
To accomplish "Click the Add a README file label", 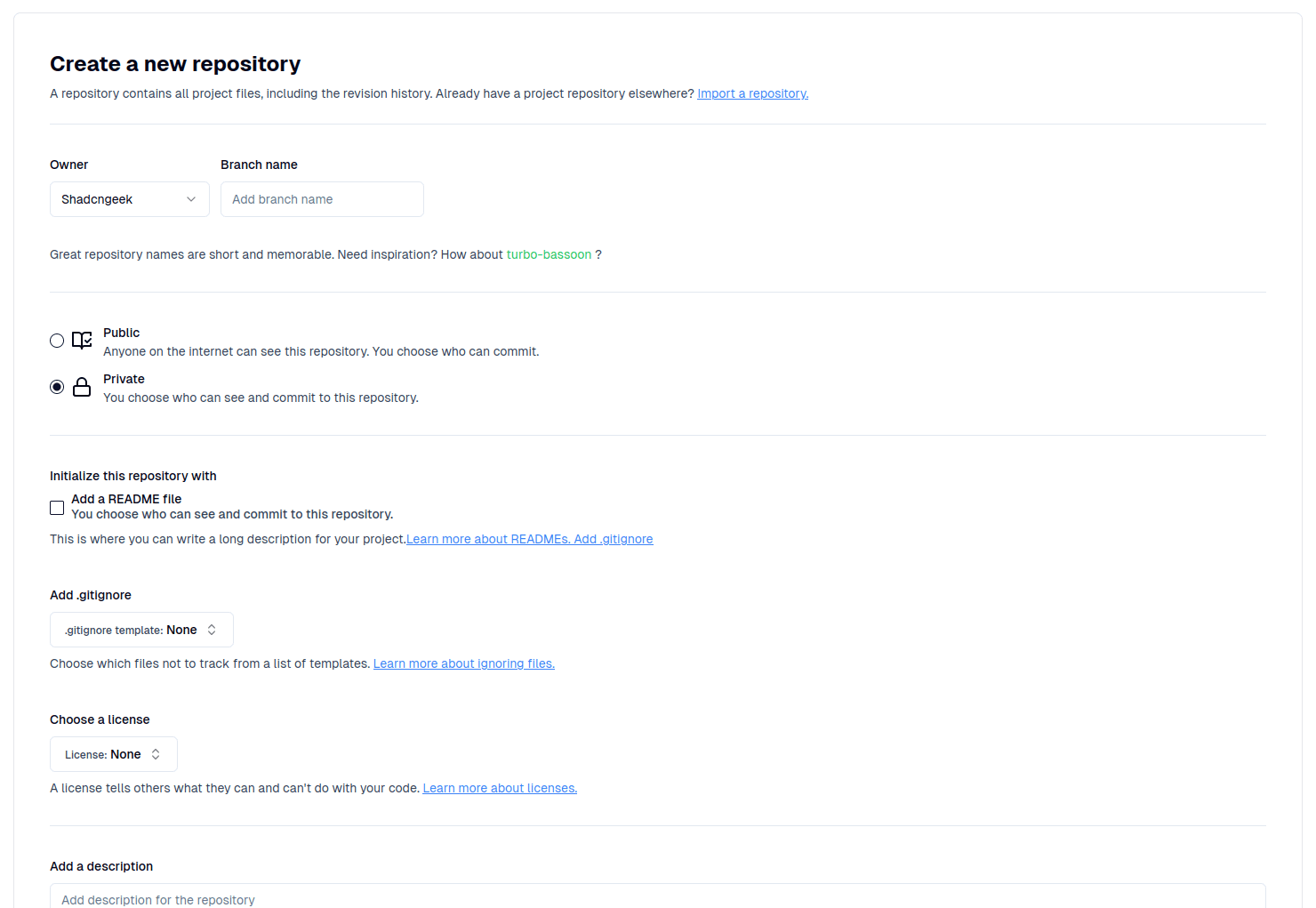I will (126, 499).
